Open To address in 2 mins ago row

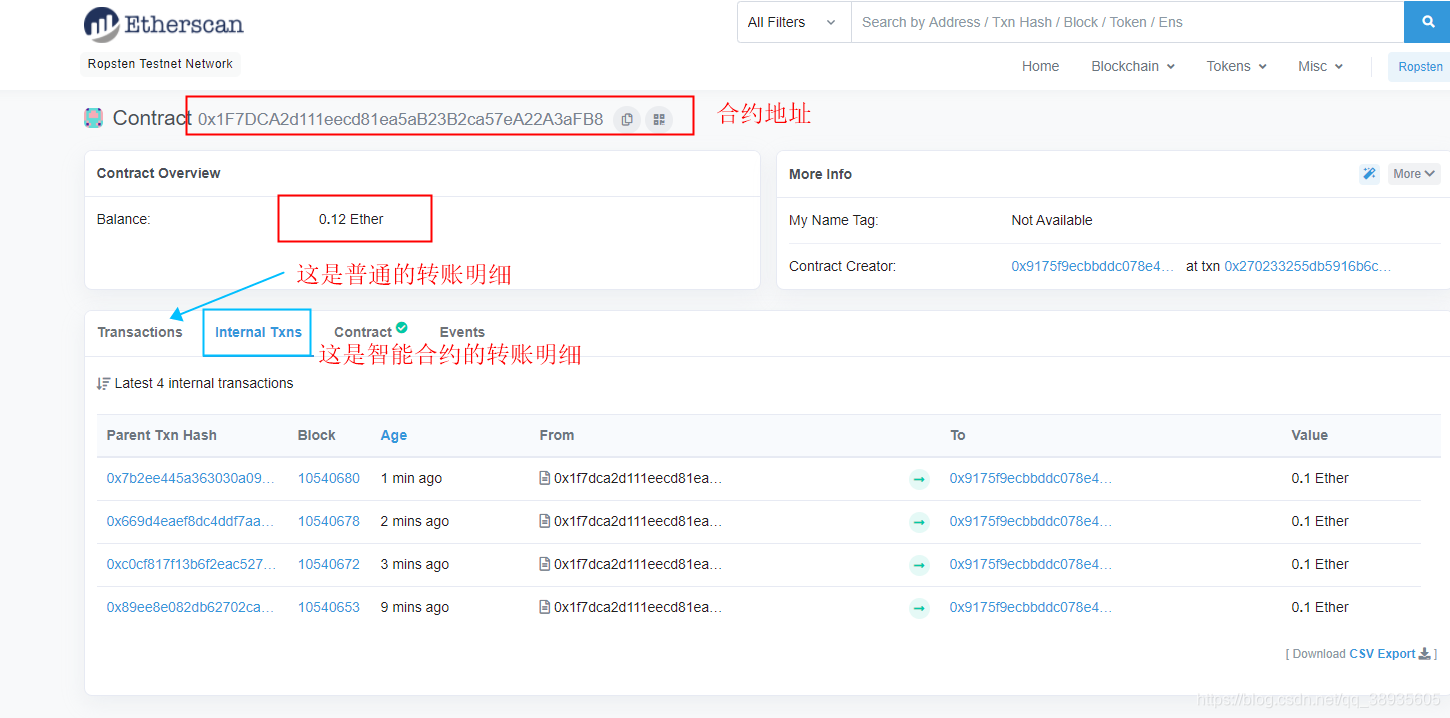click(x=1031, y=521)
